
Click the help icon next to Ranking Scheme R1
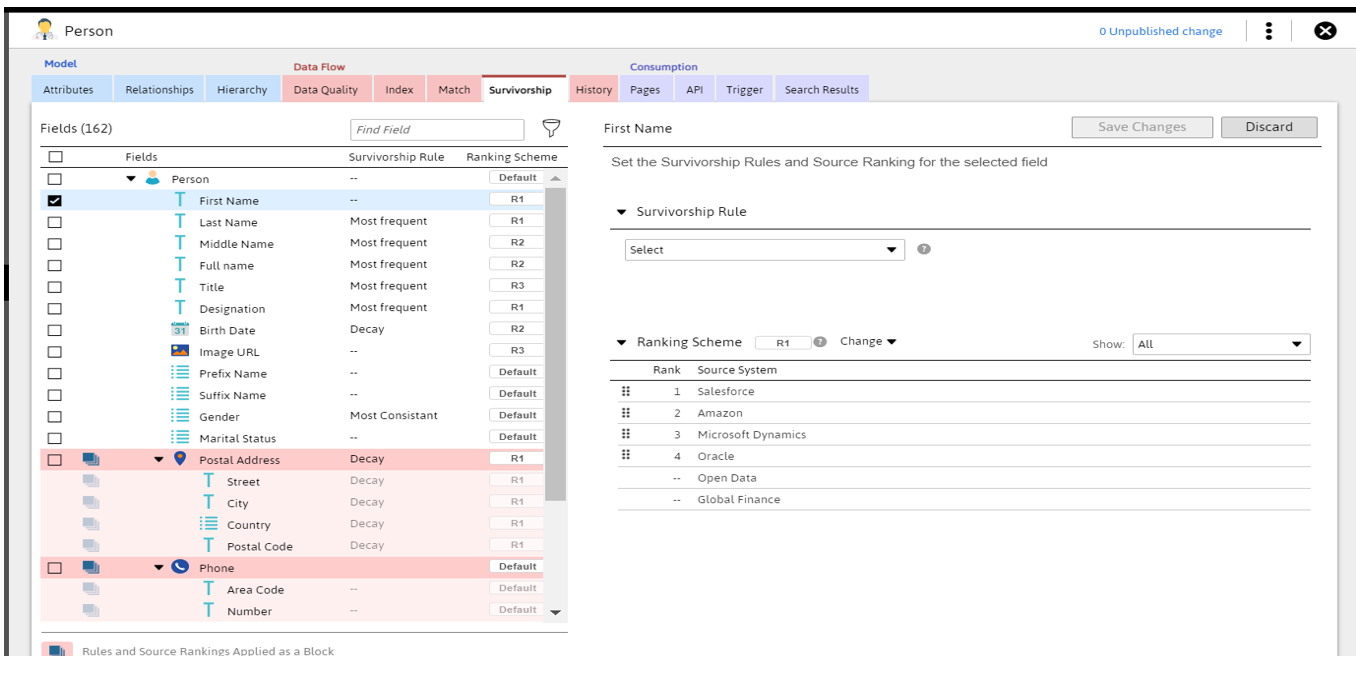pos(820,342)
